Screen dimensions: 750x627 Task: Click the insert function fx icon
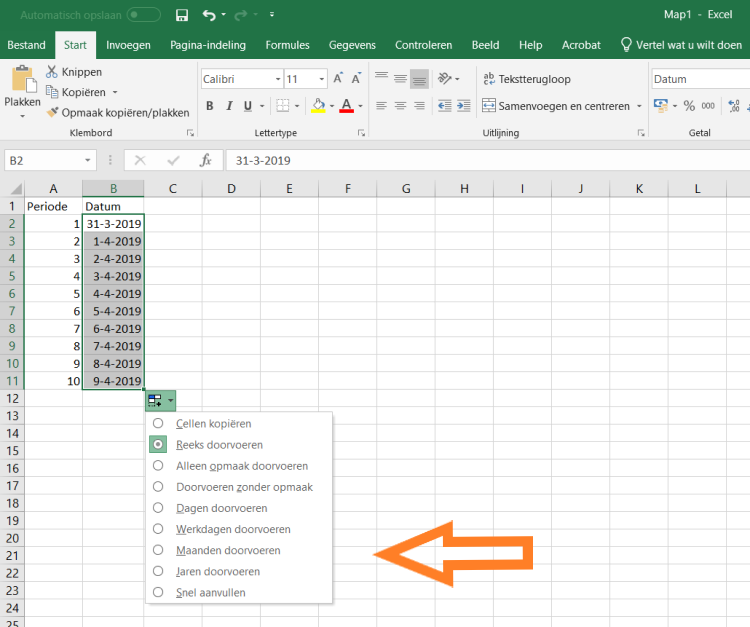[205, 160]
